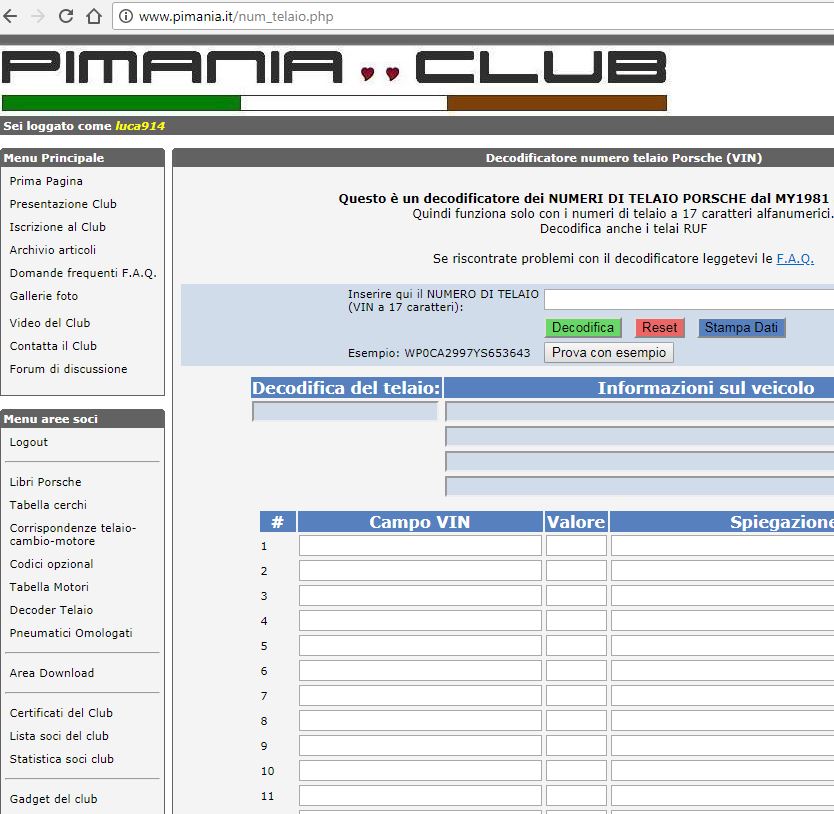Click the logged-in username luca914
This screenshot has width=834, height=814.
pos(140,126)
